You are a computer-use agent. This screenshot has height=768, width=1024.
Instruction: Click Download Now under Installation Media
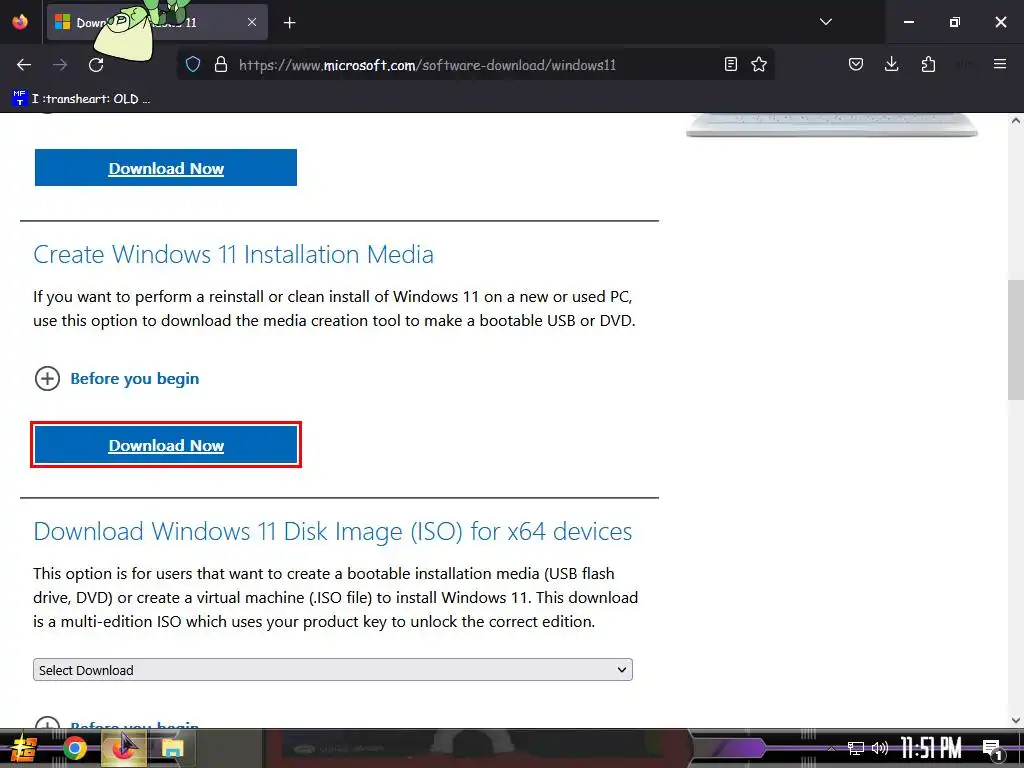[x=166, y=445]
